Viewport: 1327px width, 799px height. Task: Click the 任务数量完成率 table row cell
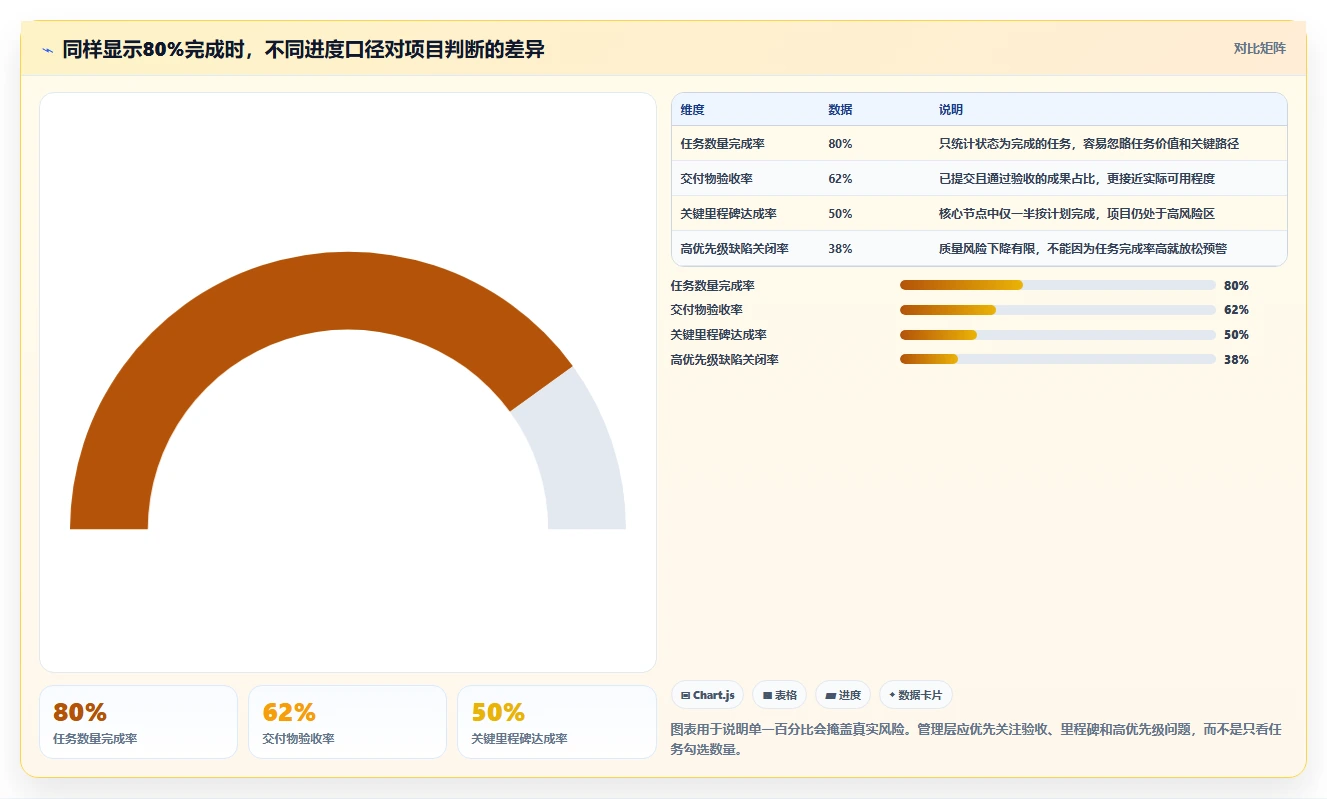722,144
